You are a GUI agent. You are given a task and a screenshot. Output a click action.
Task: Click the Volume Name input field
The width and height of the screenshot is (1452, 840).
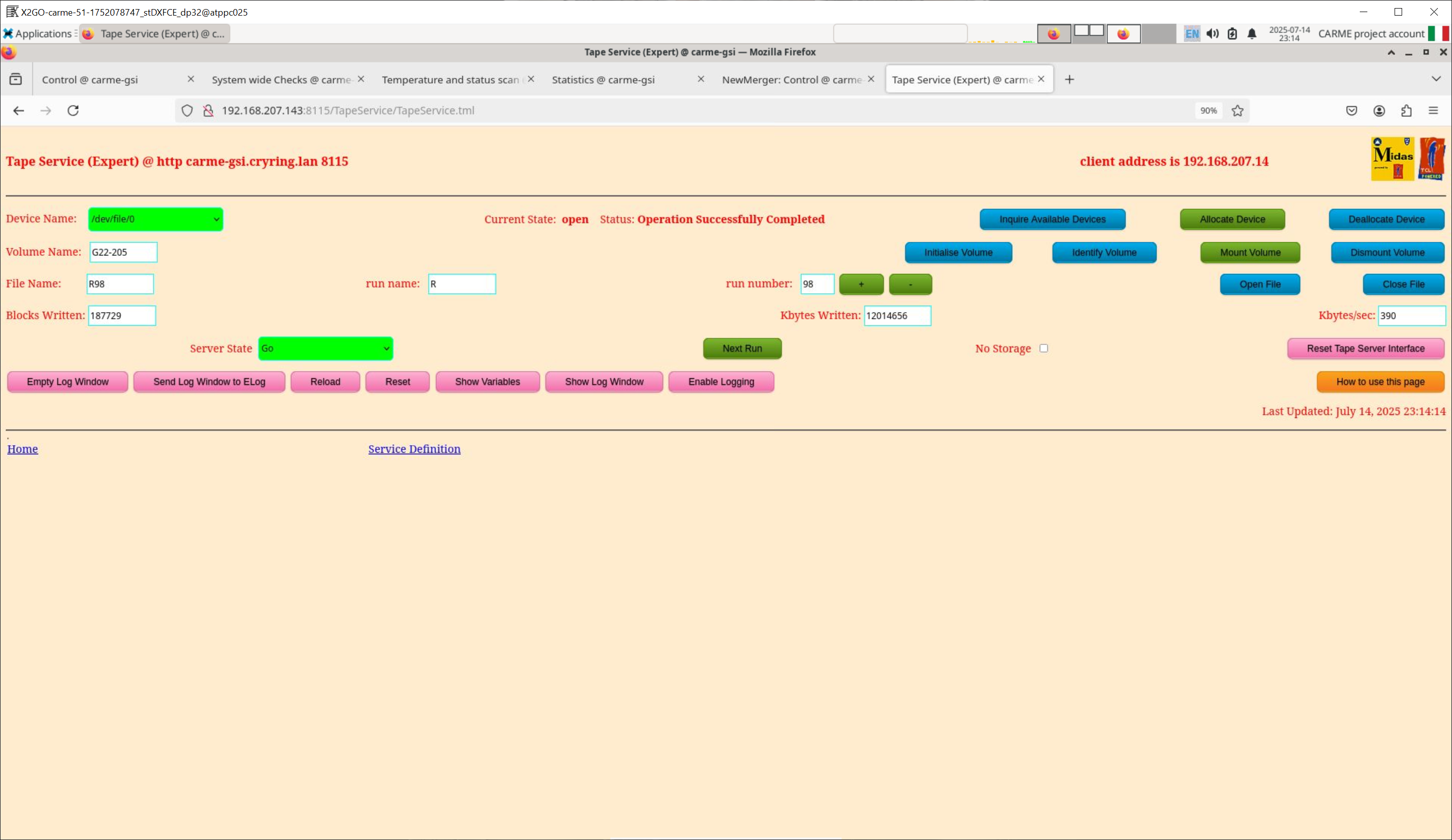[123, 252]
